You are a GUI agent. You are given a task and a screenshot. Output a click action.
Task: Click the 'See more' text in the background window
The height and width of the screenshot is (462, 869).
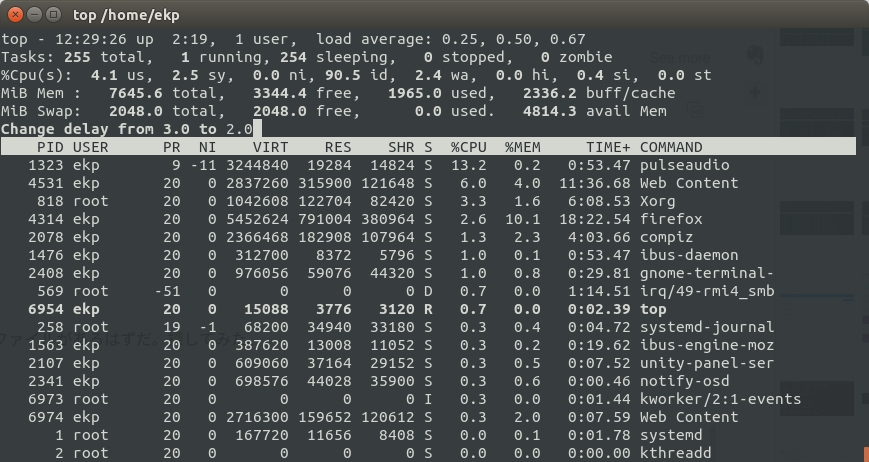tap(679, 58)
